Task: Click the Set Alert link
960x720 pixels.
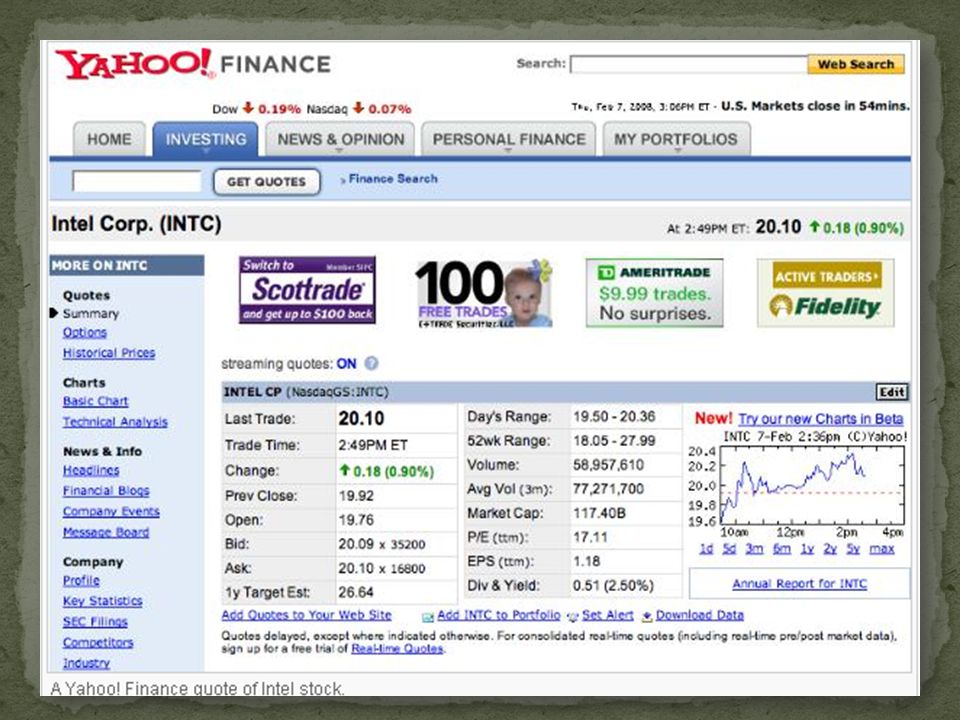Action: pos(607,615)
